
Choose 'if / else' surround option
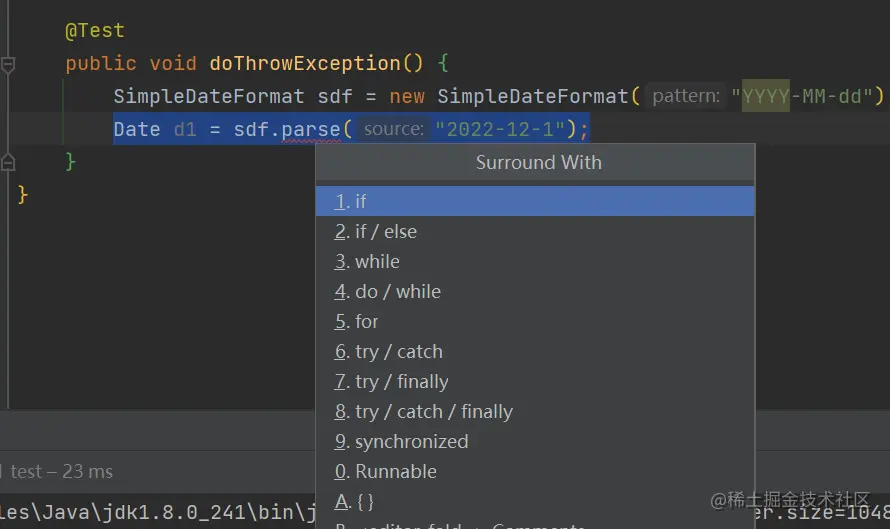[x=535, y=231]
